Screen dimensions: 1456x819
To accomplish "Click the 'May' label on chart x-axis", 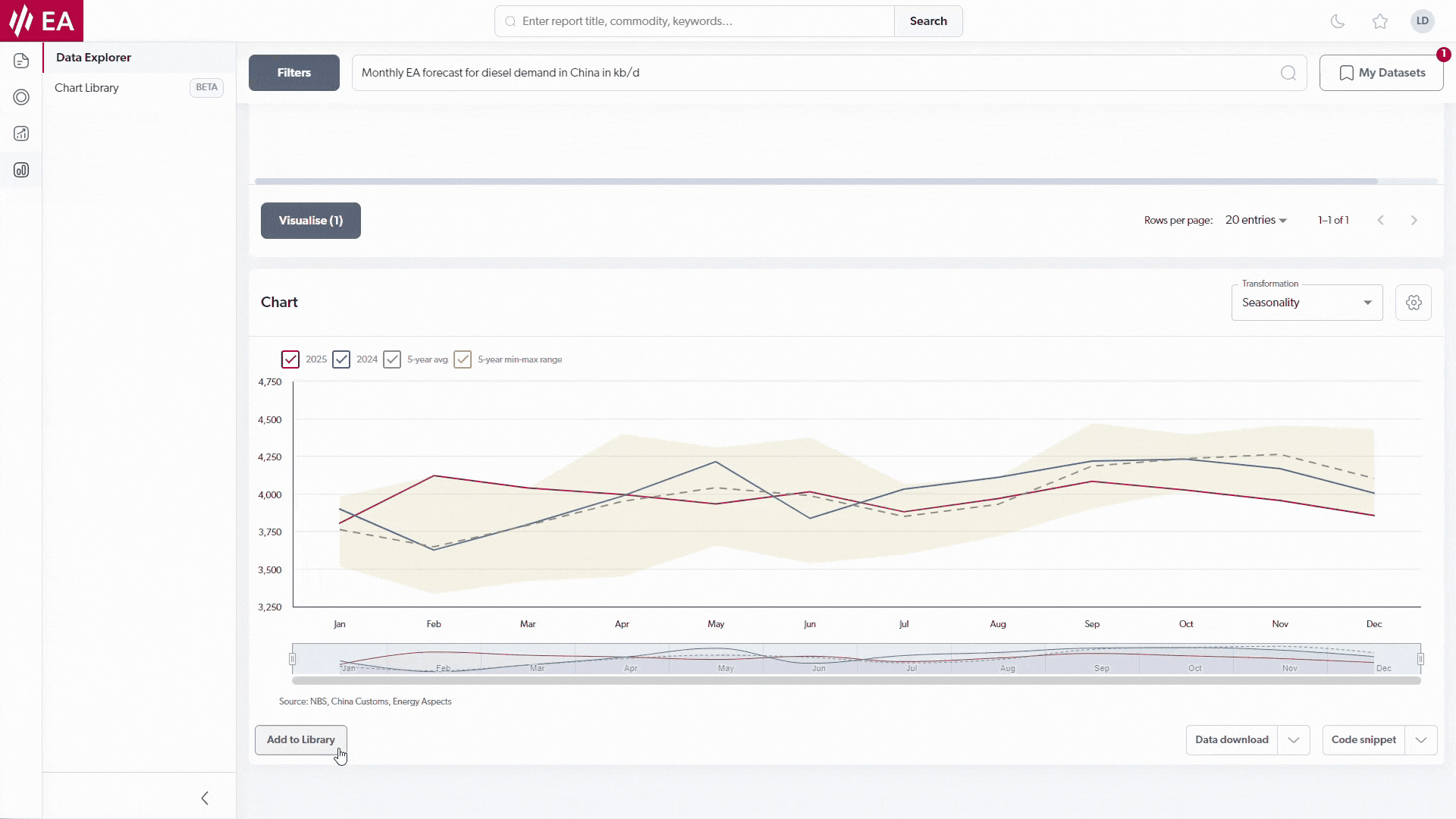I will coord(716,624).
